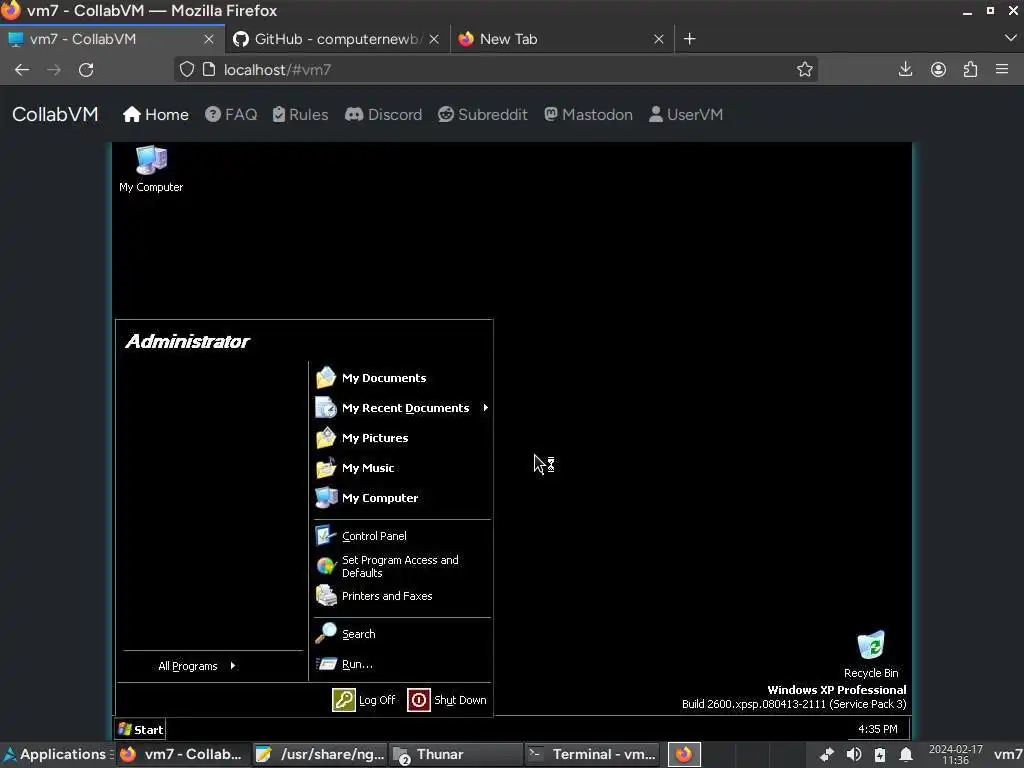Bookmark this page with star icon
Screen dimensions: 1024x768
[x=805, y=69]
